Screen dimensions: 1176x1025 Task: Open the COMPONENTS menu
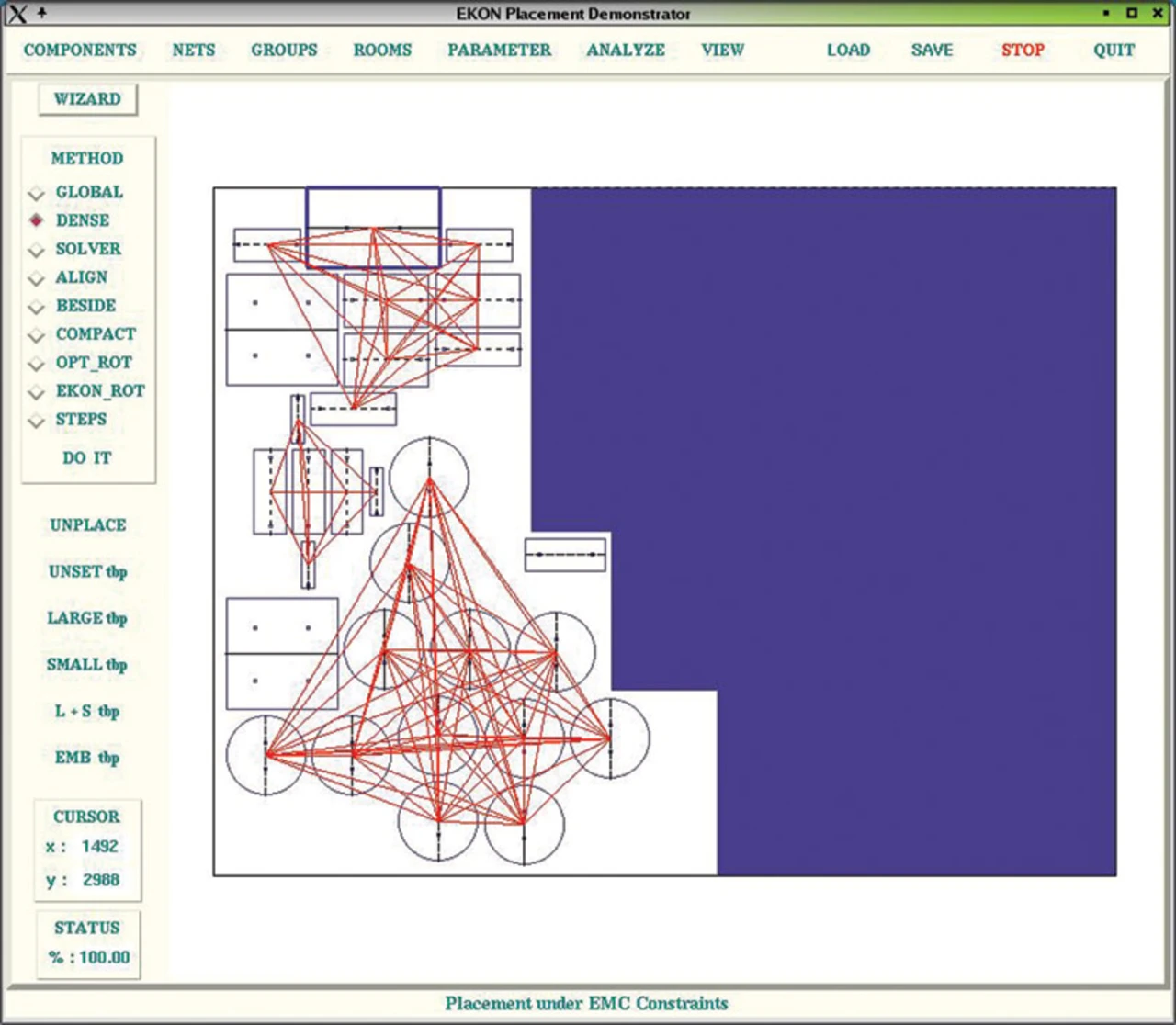[x=80, y=51]
